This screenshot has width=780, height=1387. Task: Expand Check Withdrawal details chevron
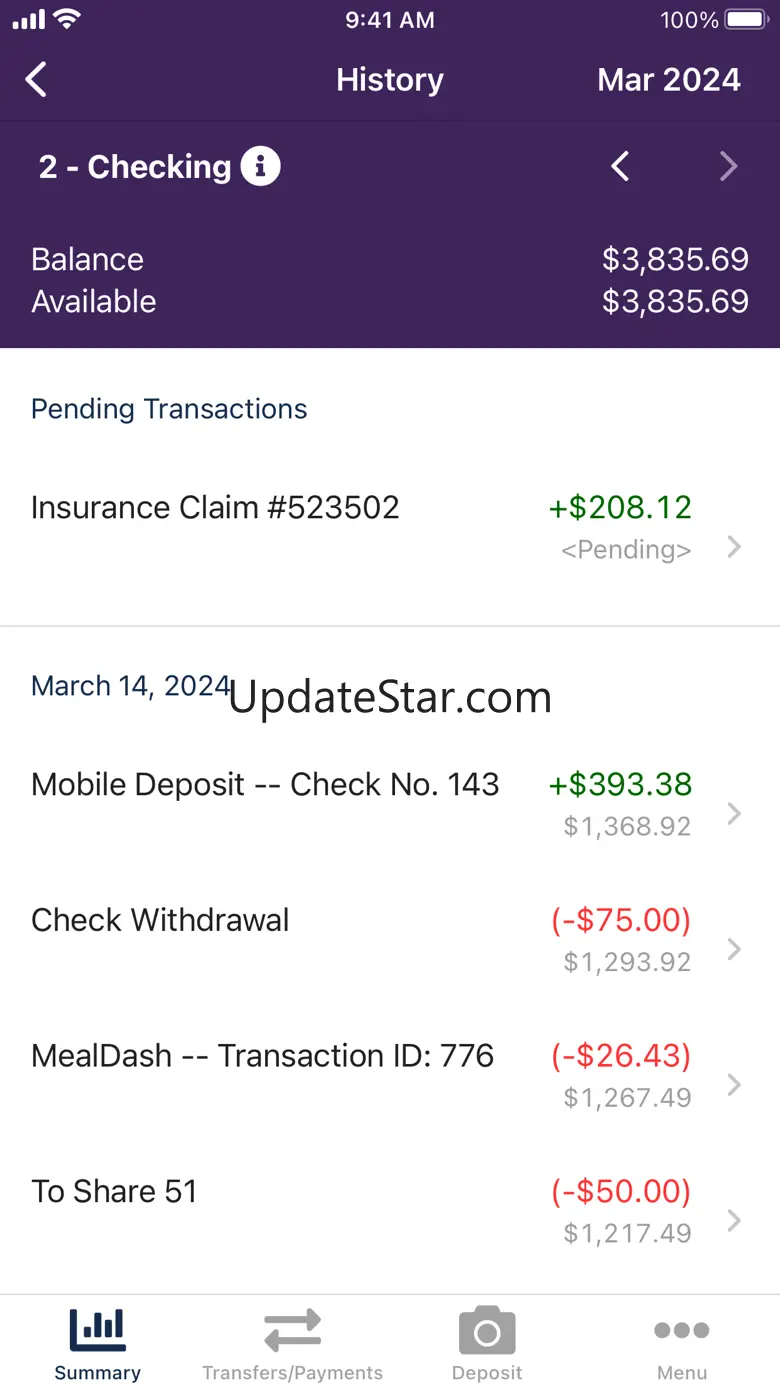(734, 949)
